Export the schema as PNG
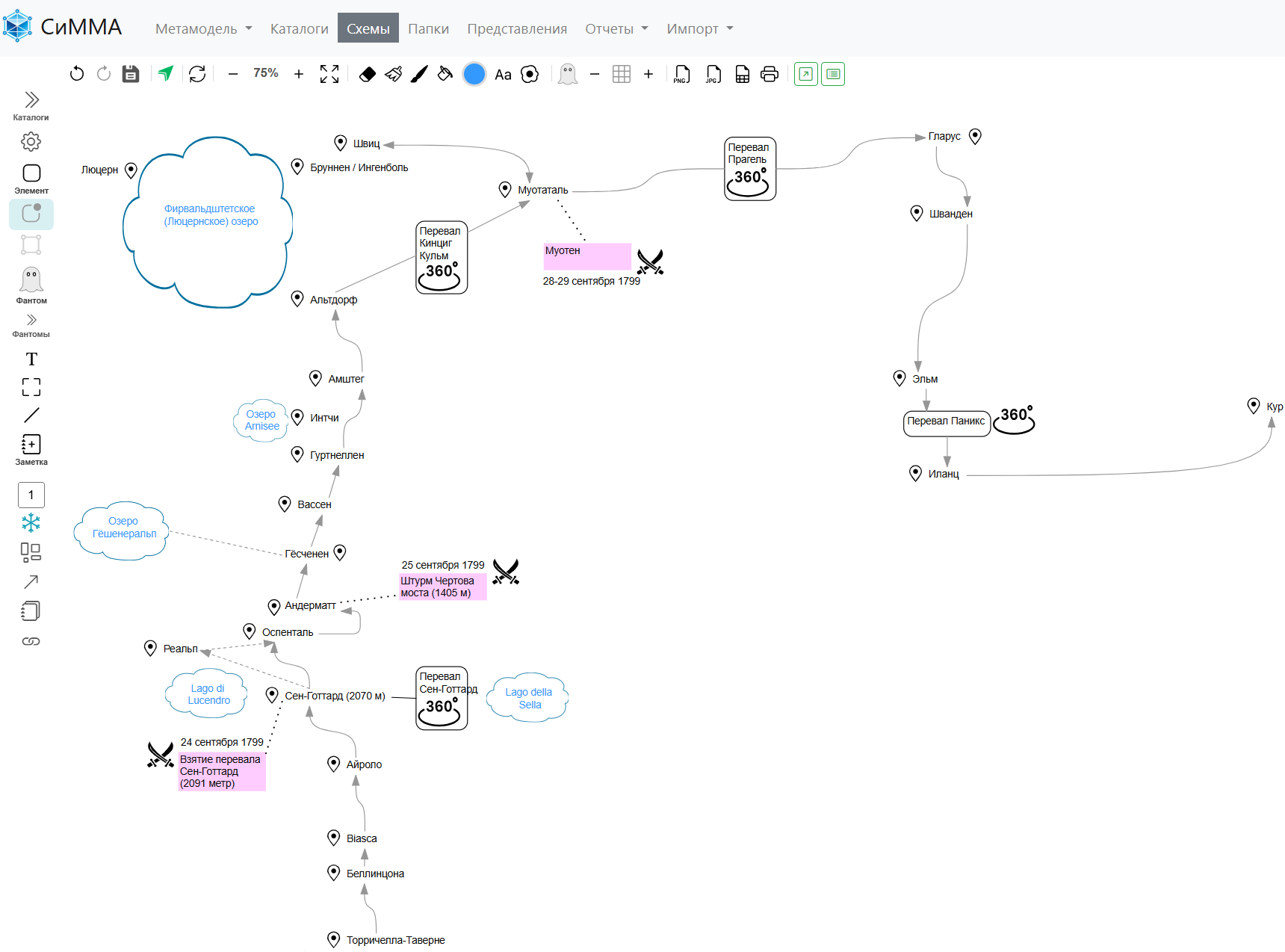Viewport: 1285px width, 952px height. pyautogui.click(x=682, y=74)
